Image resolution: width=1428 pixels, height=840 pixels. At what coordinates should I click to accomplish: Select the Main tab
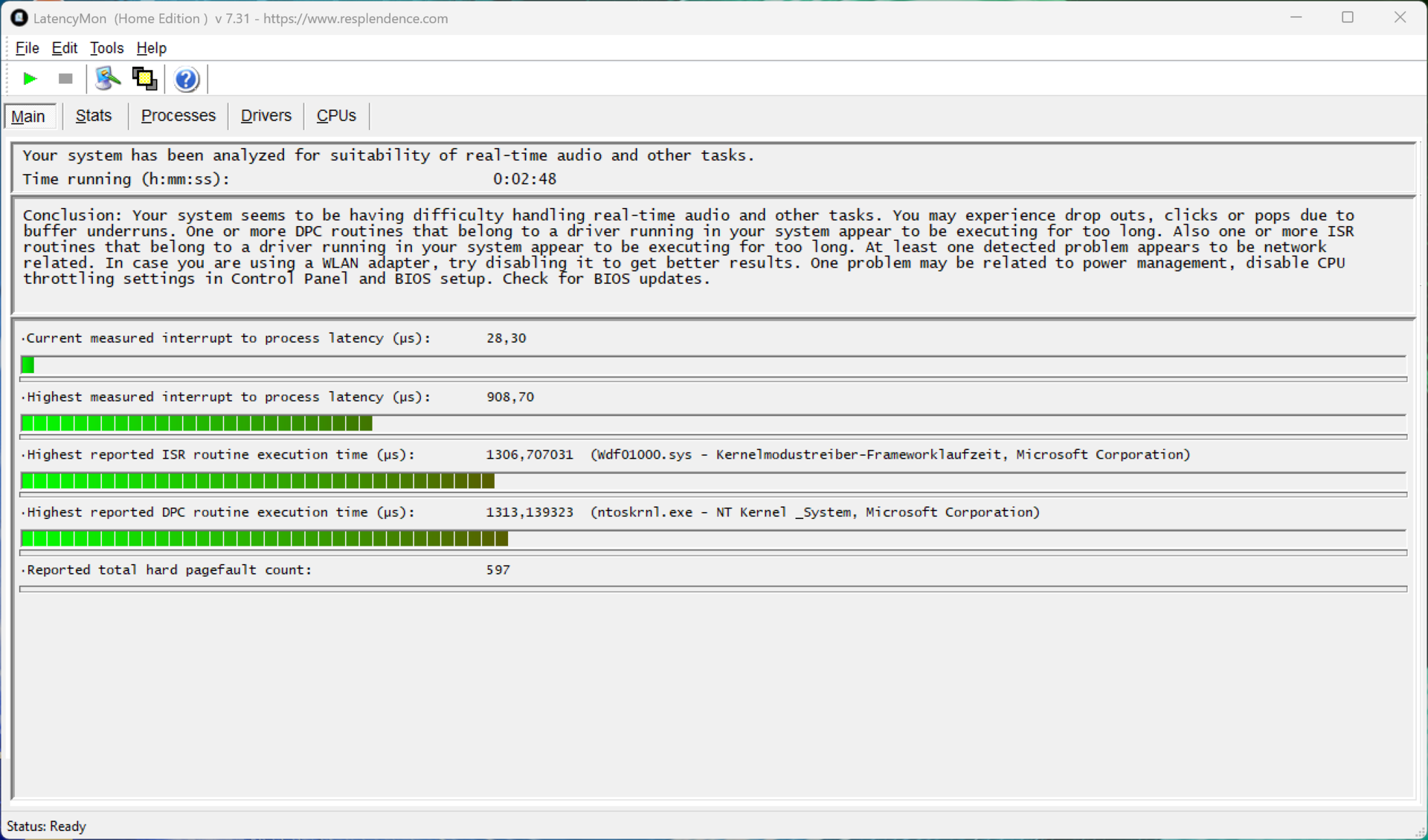28,117
